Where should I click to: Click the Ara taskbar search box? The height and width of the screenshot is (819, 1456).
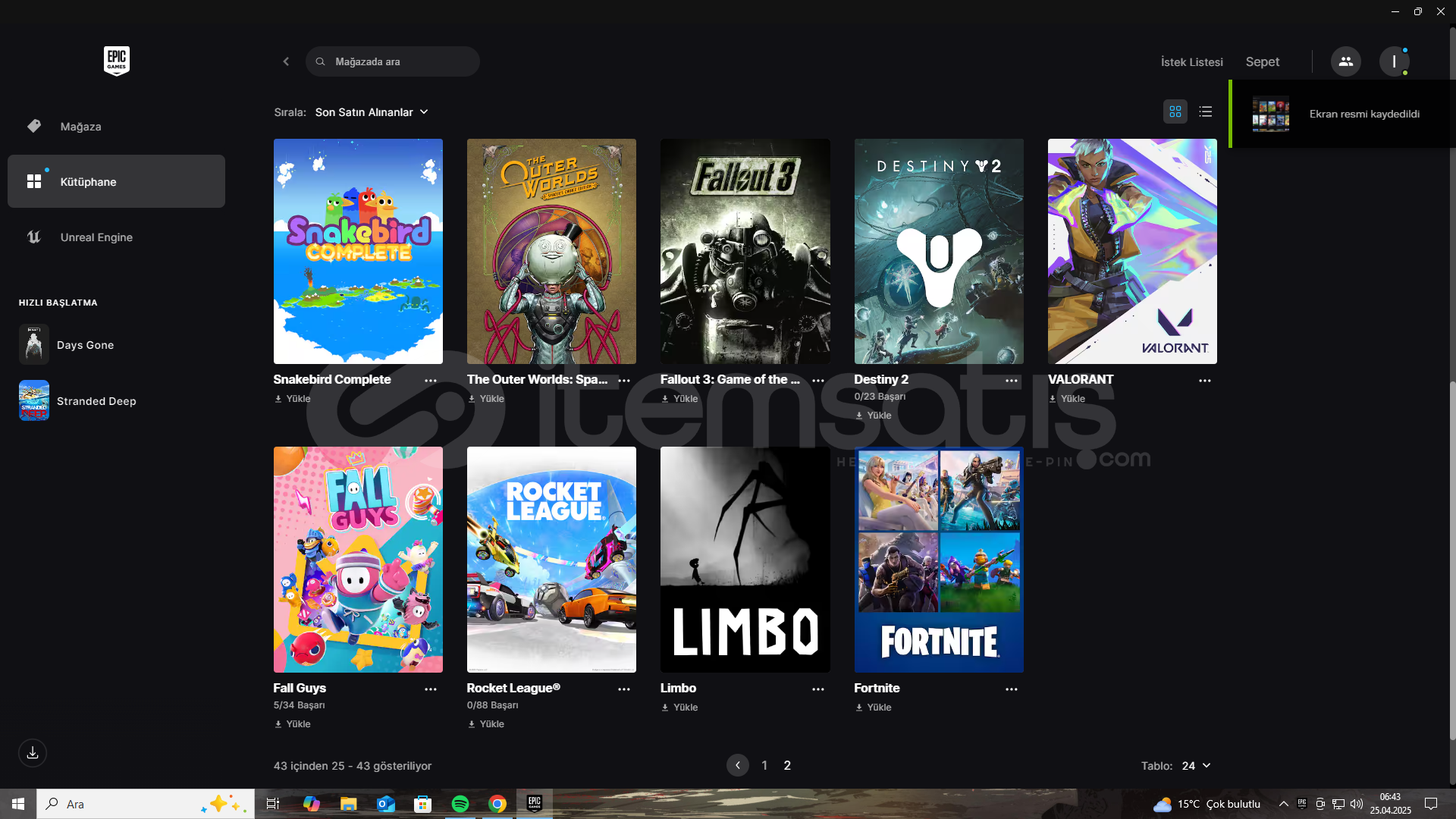click(146, 804)
